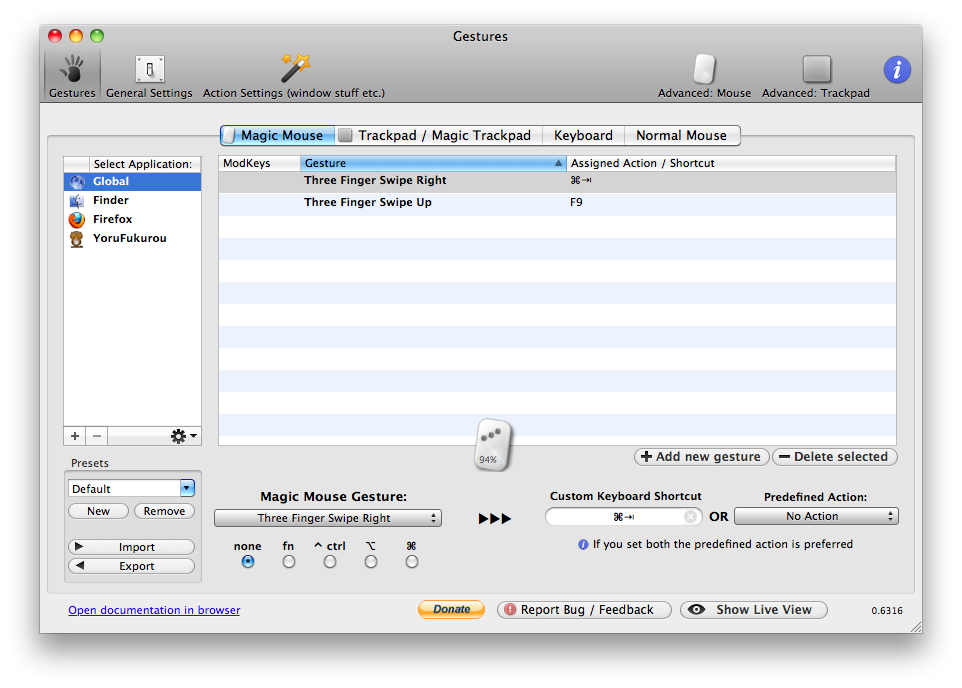The width and height of the screenshot is (962, 688).
Task: Click the Firefox application icon
Action: click(77, 220)
